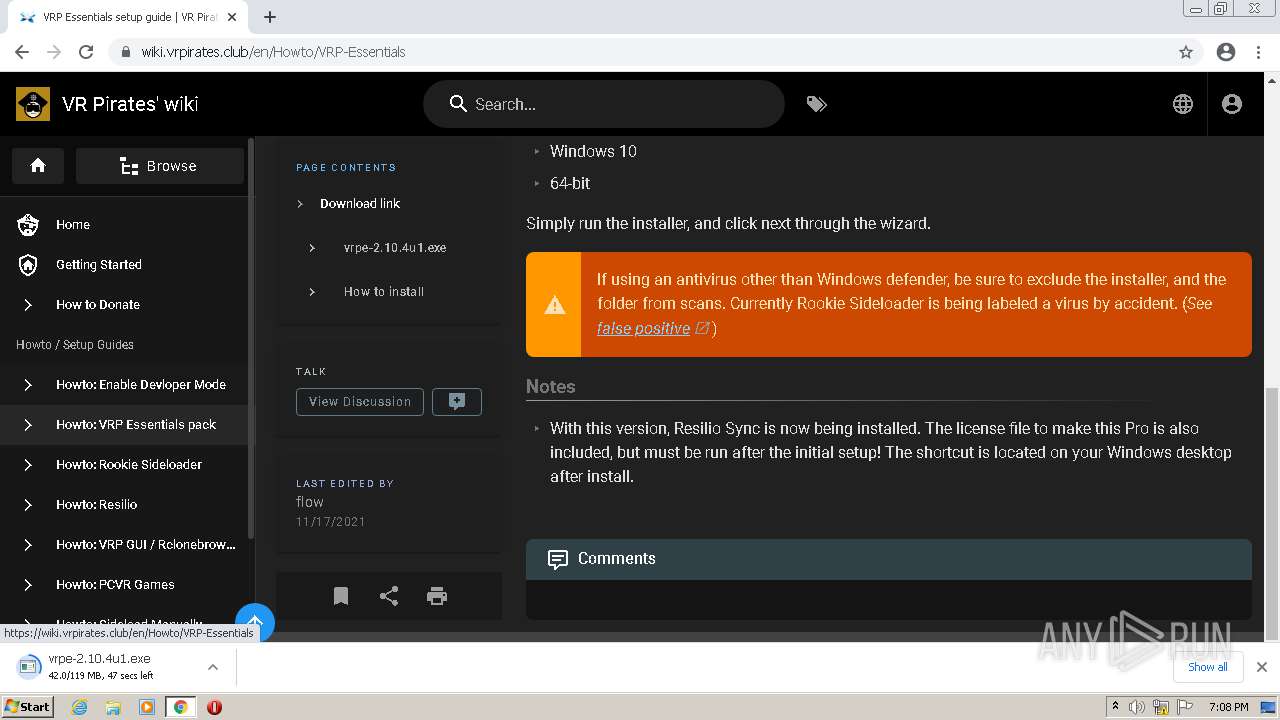Open Chrome profile avatar menu
Image resolution: width=1280 pixels, height=720 pixels.
pyautogui.click(x=1226, y=52)
